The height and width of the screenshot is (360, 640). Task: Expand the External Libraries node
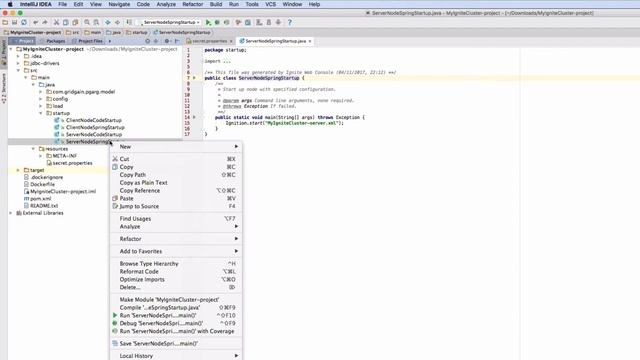tap(11, 213)
